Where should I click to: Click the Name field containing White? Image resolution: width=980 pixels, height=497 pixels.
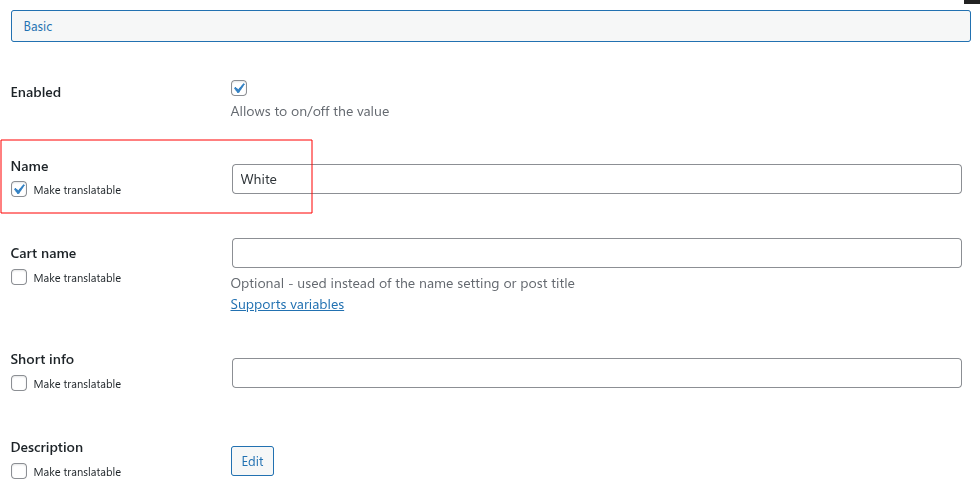pyautogui.click(x=596, y=179)
